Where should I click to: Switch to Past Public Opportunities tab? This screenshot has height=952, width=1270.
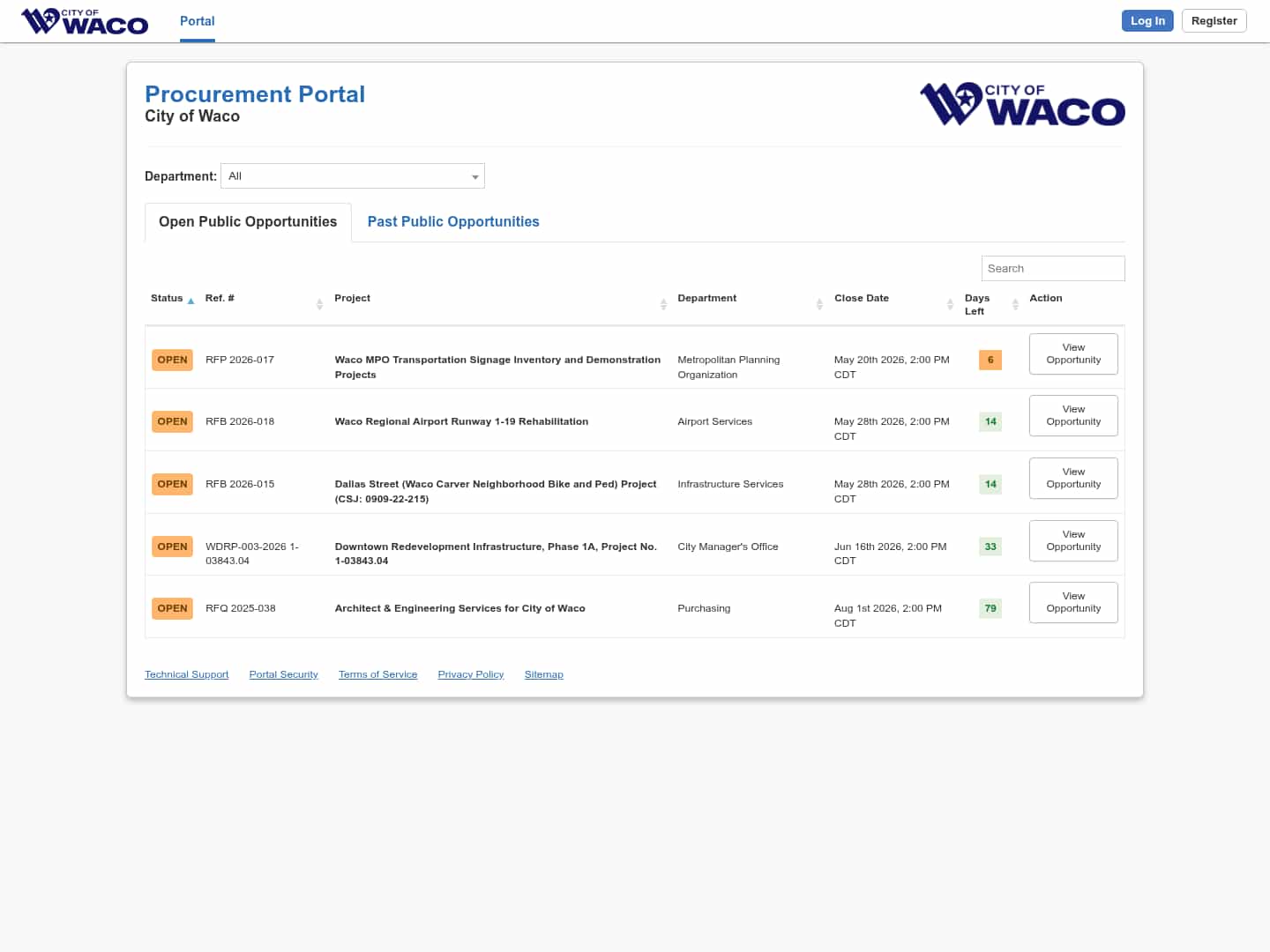(453, 222)
